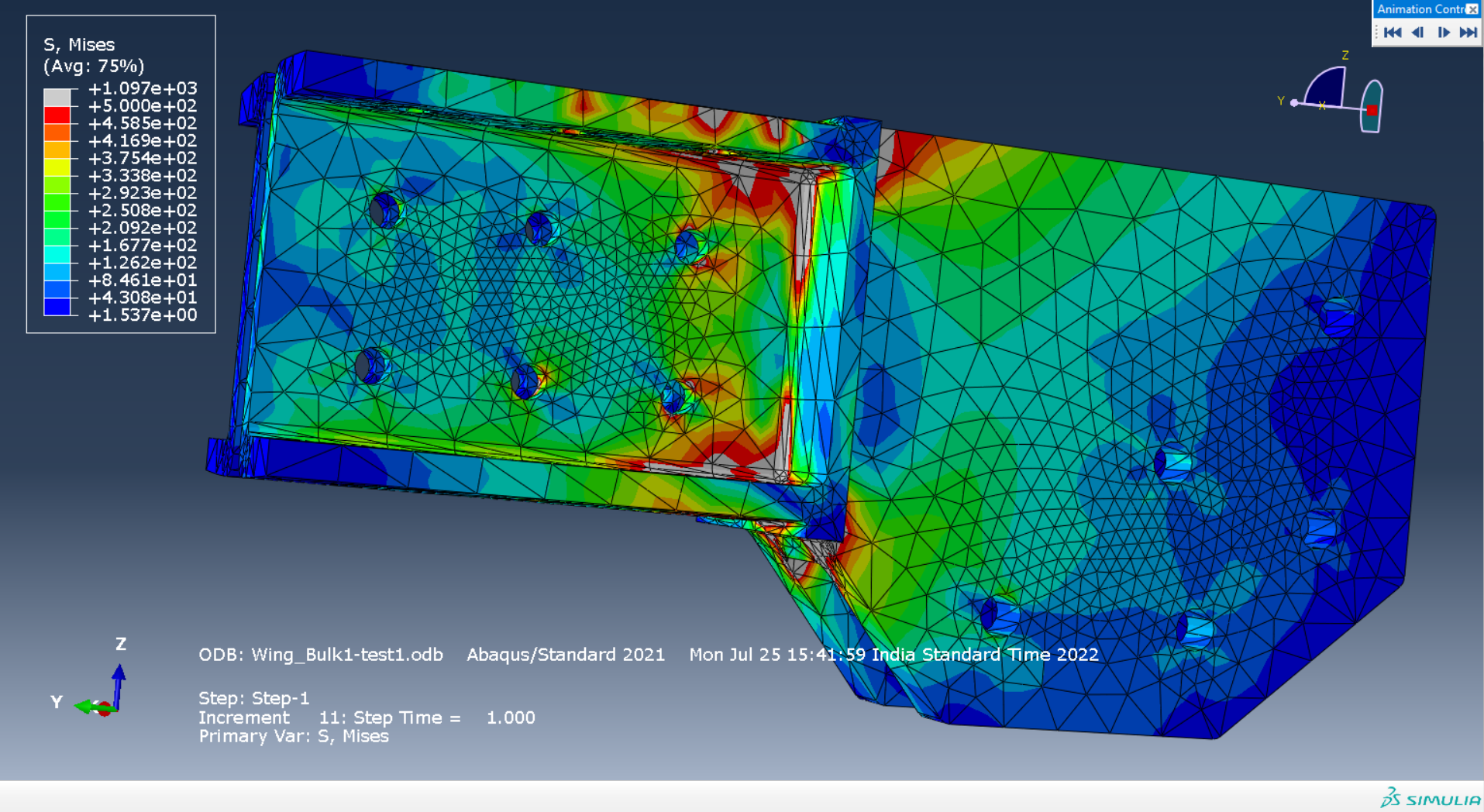This screenshot has height=812, width=1484.
Task: Grab the Animation toolbar drag handle
Action: click(x=1377, y=33)
